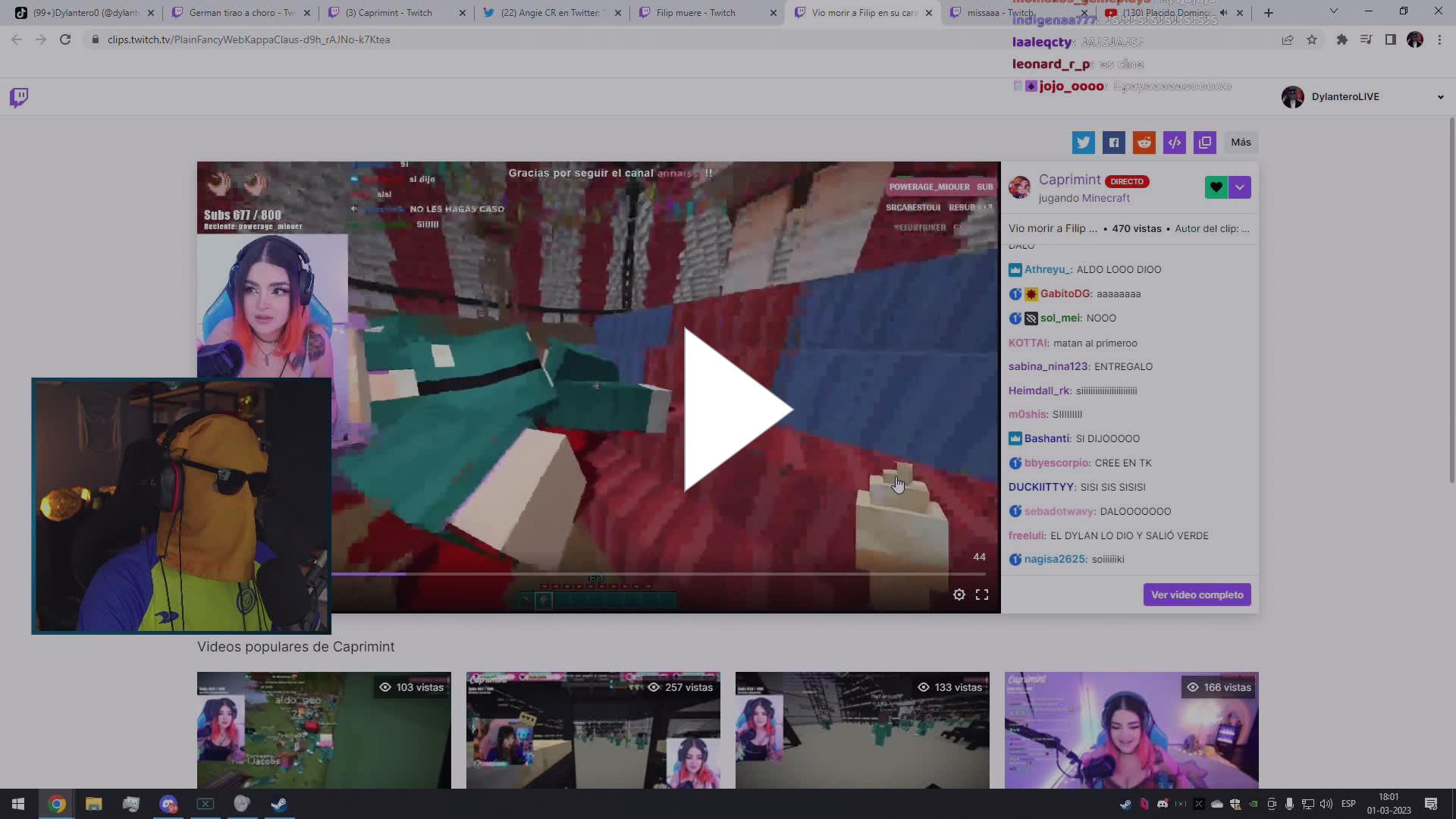Click Ver video completo
This screenshot has width=1456, height=819.
(1197, 595)
